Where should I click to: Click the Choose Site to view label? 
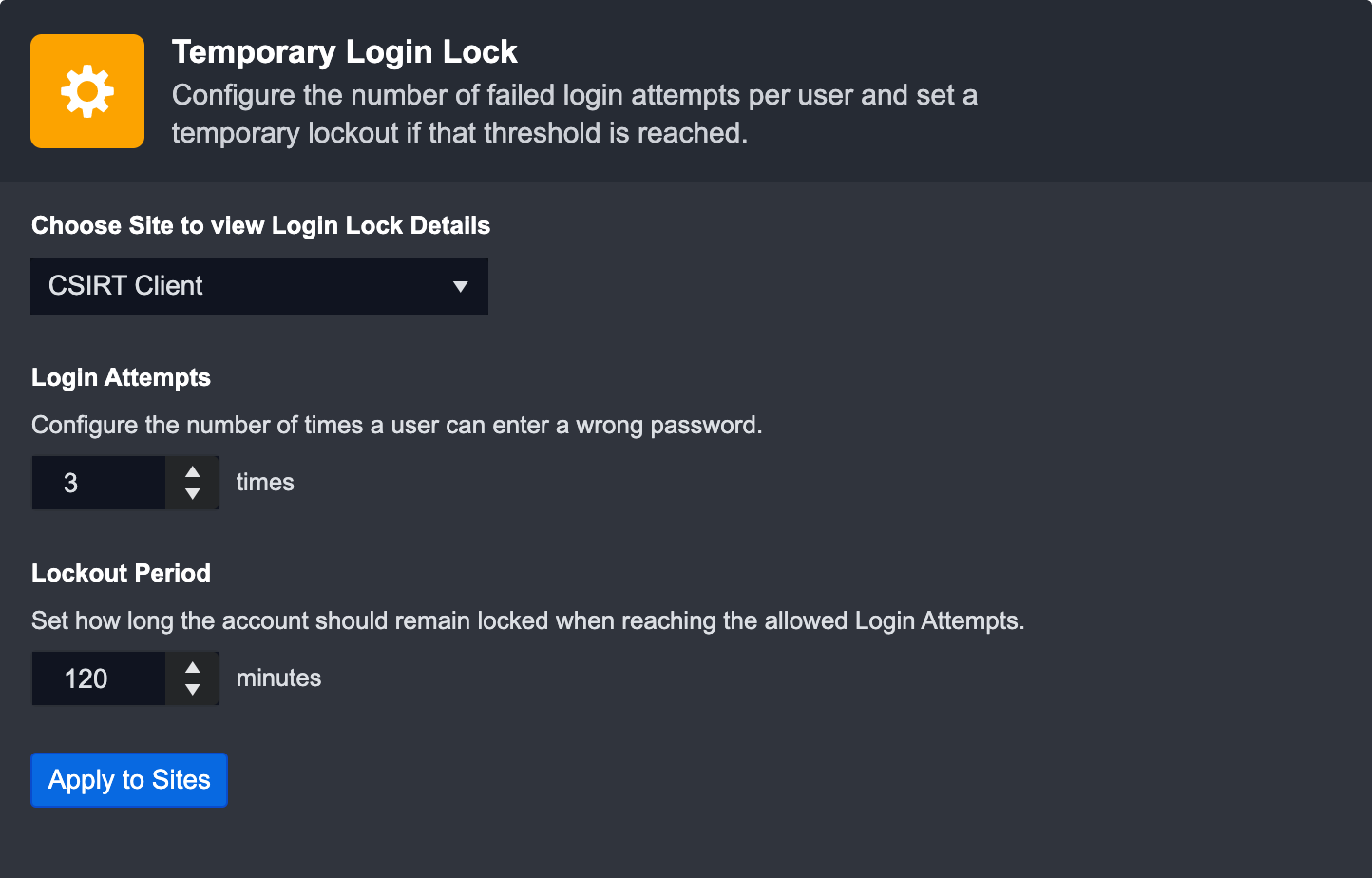[260, 225]
